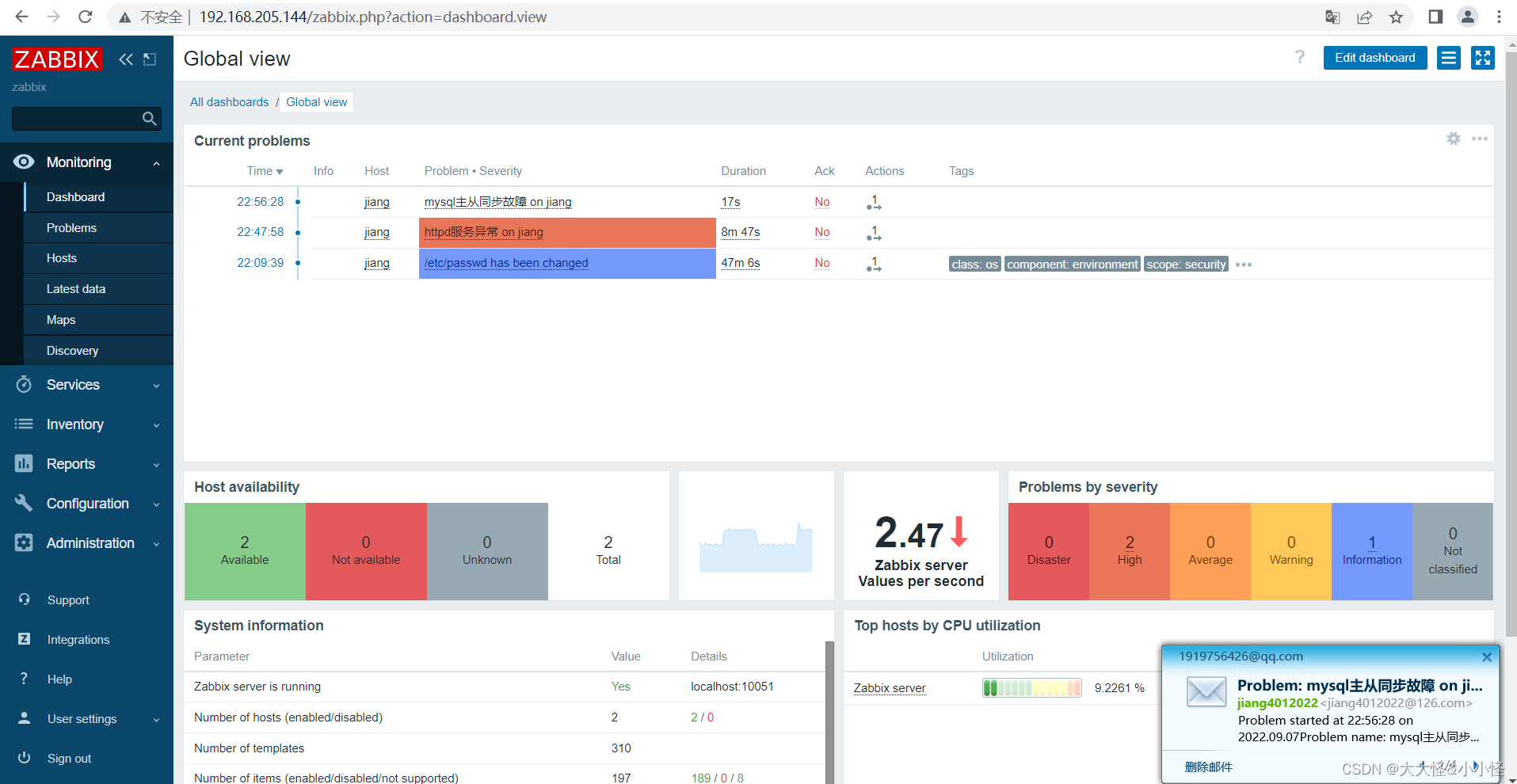Open Current problems widget three-dots menu
The width and height of the screenshot is (1517, 784).
coord(1480,139)
